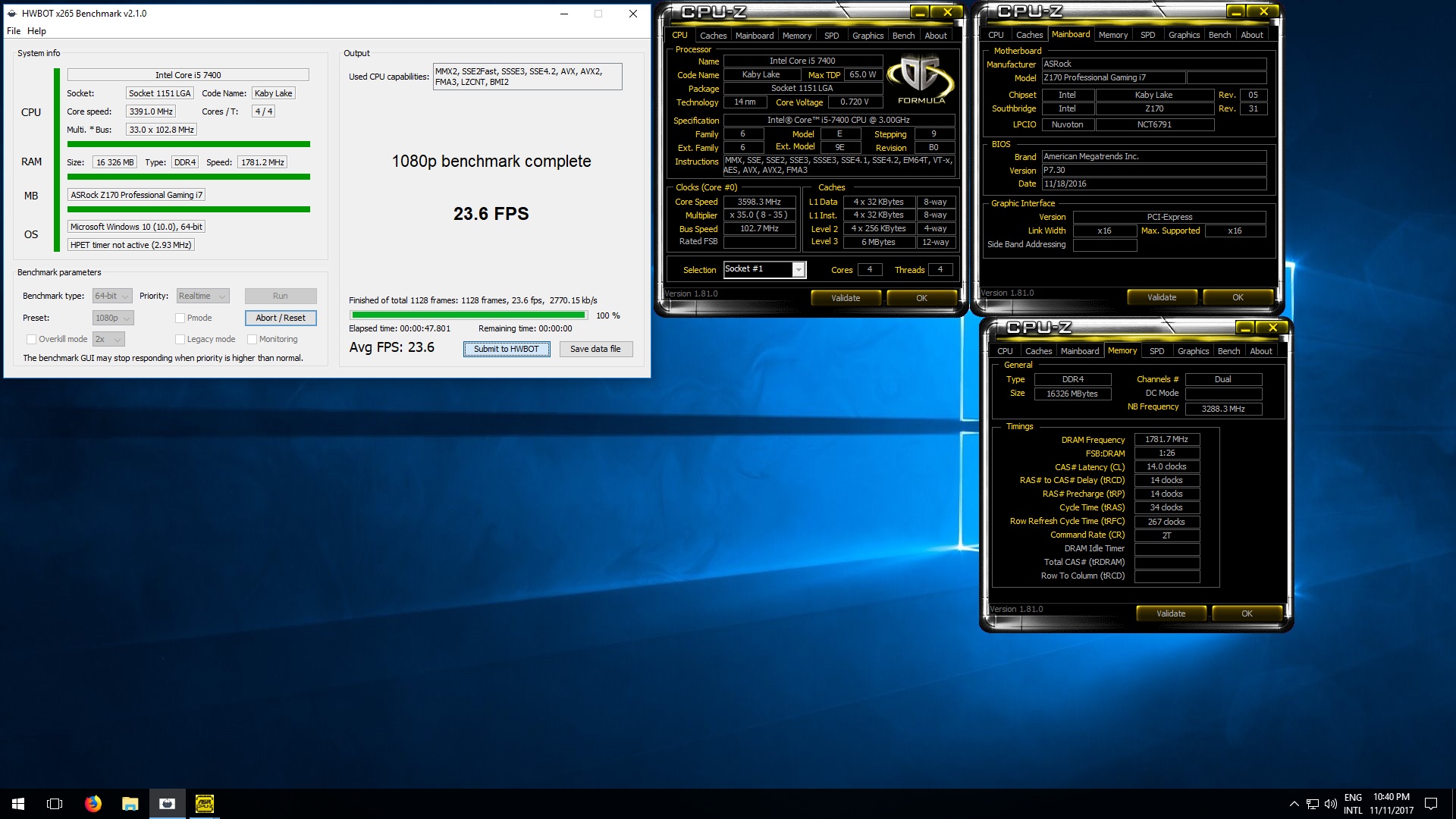
Task: Open the Action Center notifications icon
Action: tap(1431, 804)
